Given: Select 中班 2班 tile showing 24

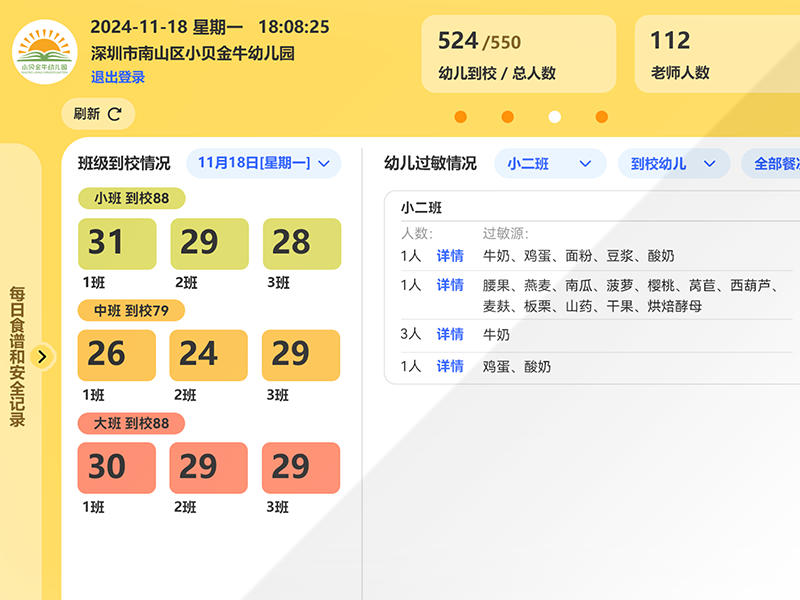Looking at the screenshot, I should (209, 355).
